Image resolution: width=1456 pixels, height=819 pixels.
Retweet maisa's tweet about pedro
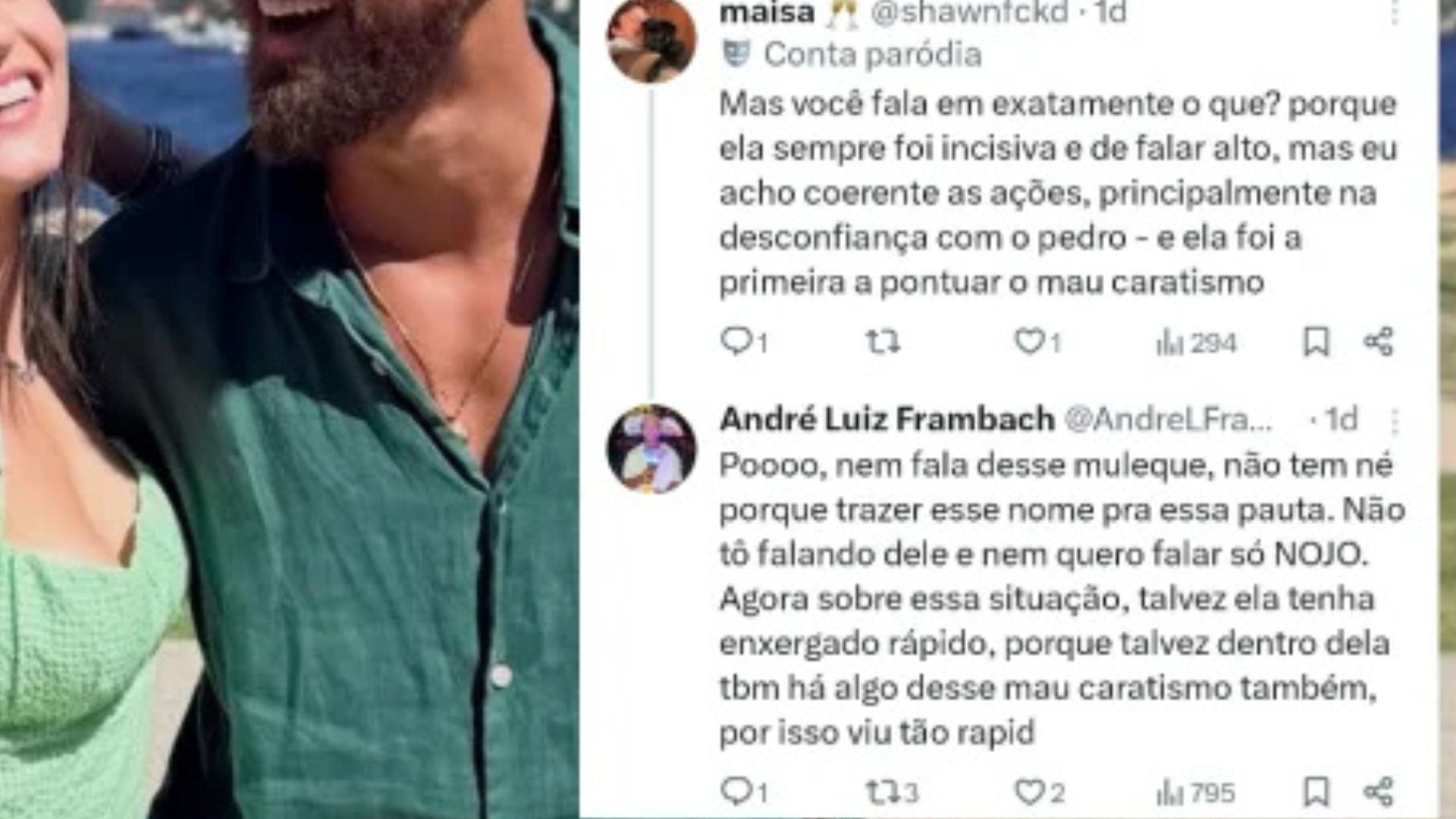883,343
